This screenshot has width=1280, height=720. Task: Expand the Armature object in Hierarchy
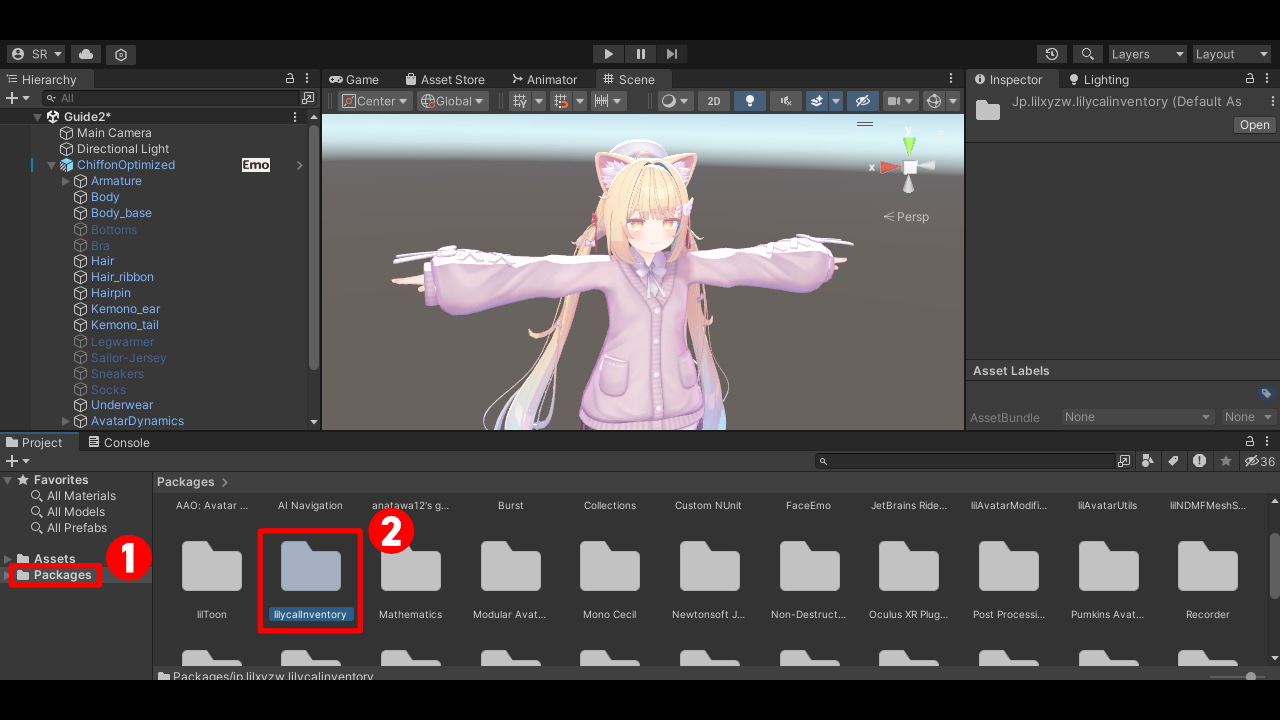point(66,181)
